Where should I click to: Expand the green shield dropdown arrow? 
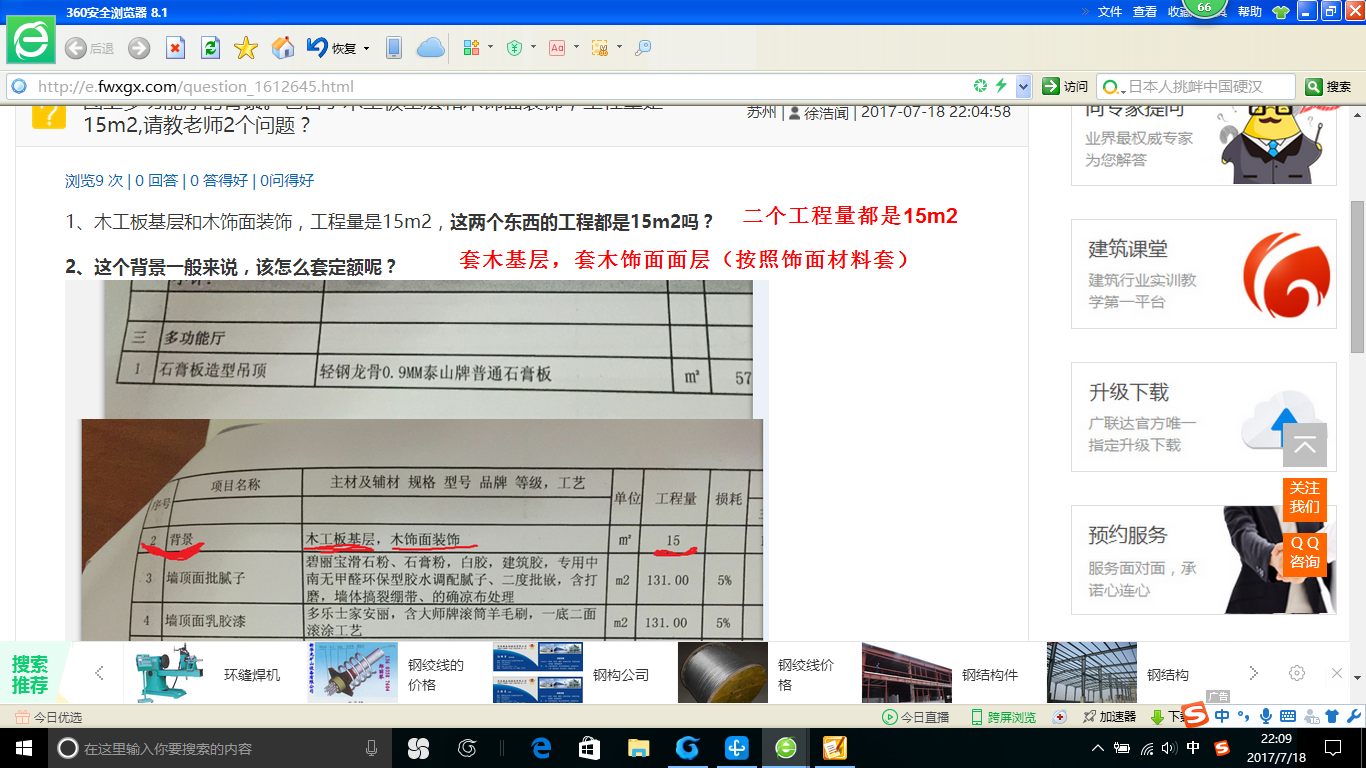pyautogui.click(x=533, y=47)
